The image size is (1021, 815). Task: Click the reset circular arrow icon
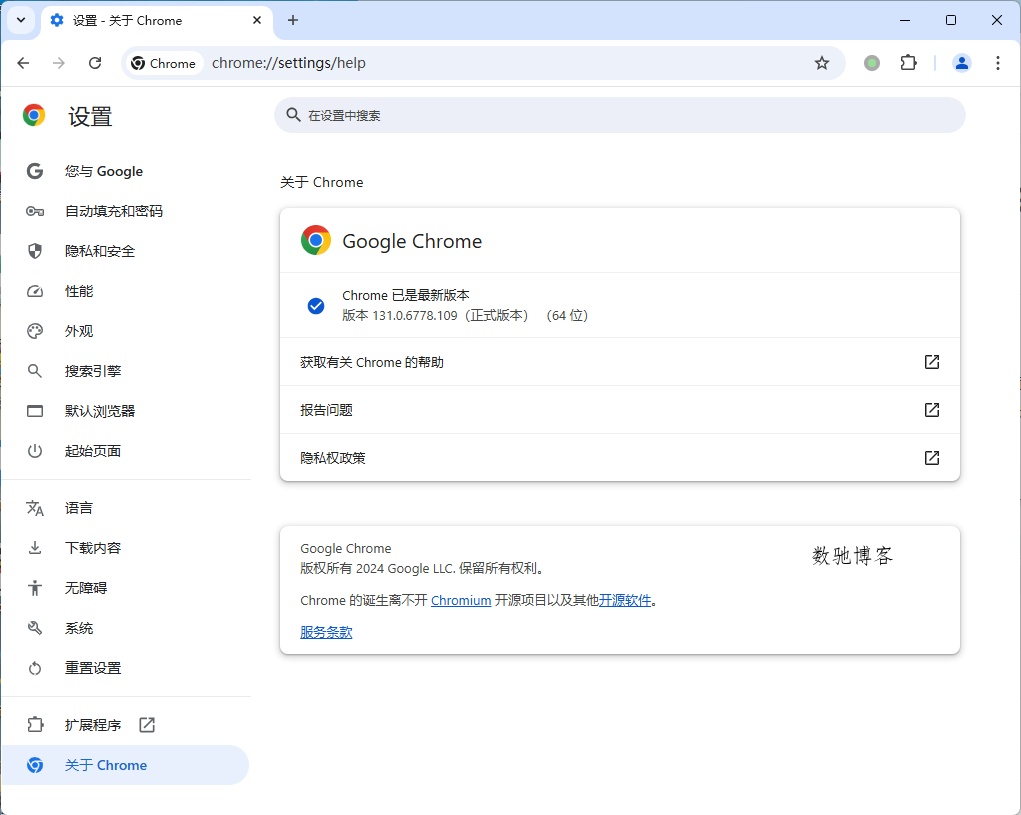[x=35, y=669]
